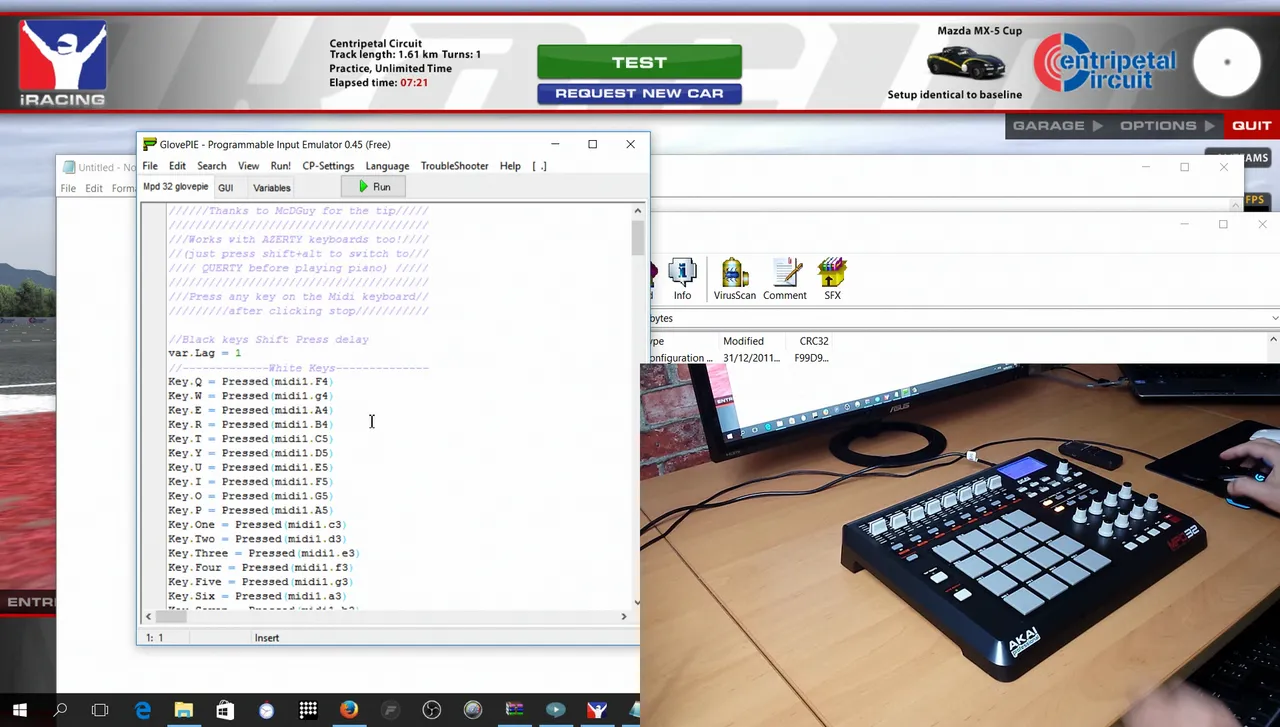Click the '31/12/2011...' modified date cell

click(752, 358)
